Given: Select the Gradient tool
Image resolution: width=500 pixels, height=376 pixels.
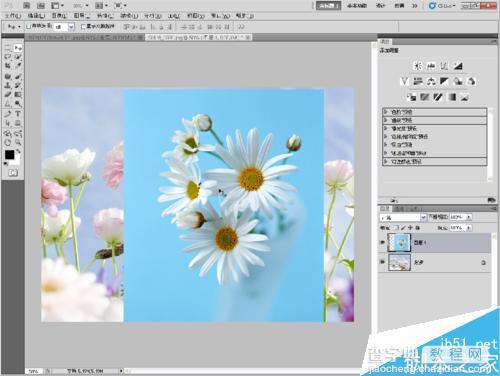Looking at the screenshot, I should [18, 95].
